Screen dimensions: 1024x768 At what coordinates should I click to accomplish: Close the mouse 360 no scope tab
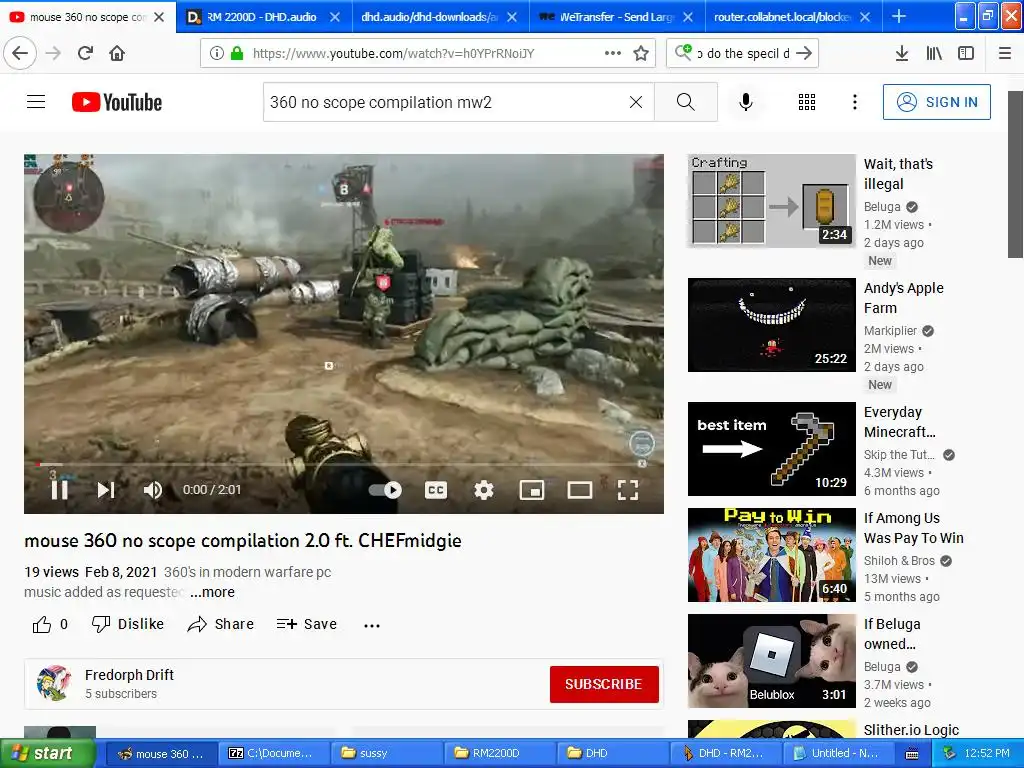click(x=159, y=17)
